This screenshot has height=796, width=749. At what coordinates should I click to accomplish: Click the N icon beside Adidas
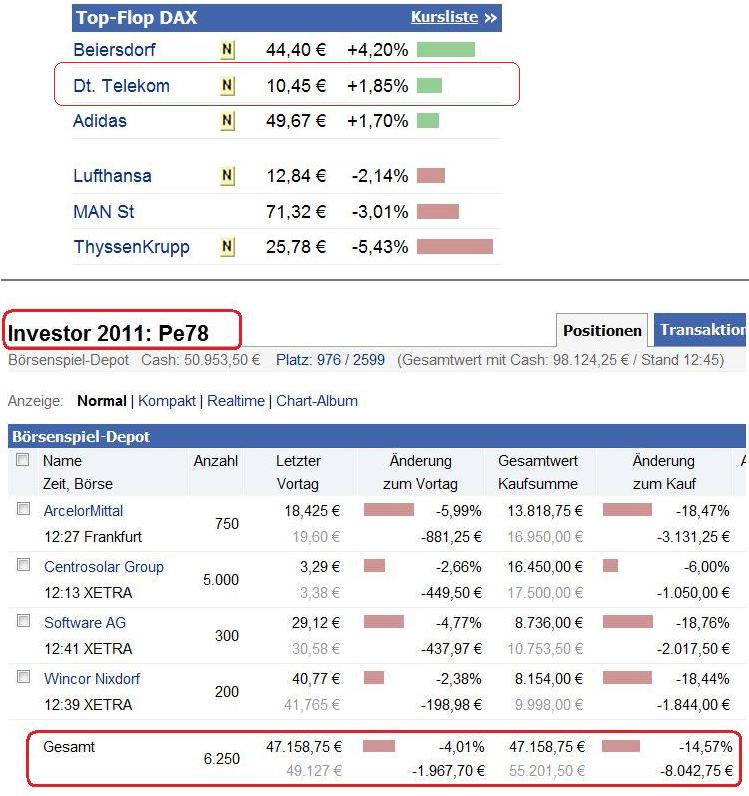click(x=227, y=121)
